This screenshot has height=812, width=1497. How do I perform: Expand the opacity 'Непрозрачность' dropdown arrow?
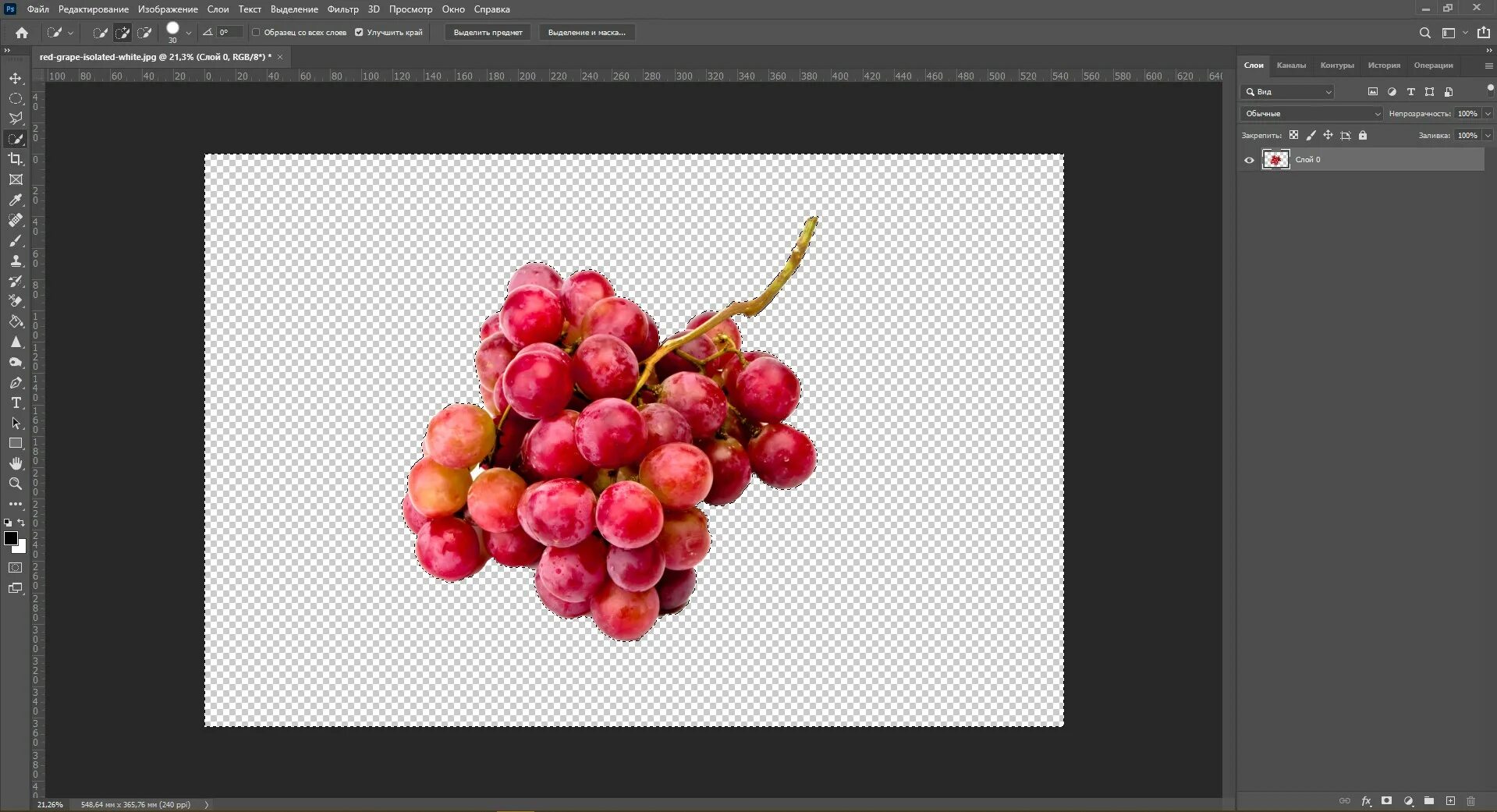pos(1488,114)
